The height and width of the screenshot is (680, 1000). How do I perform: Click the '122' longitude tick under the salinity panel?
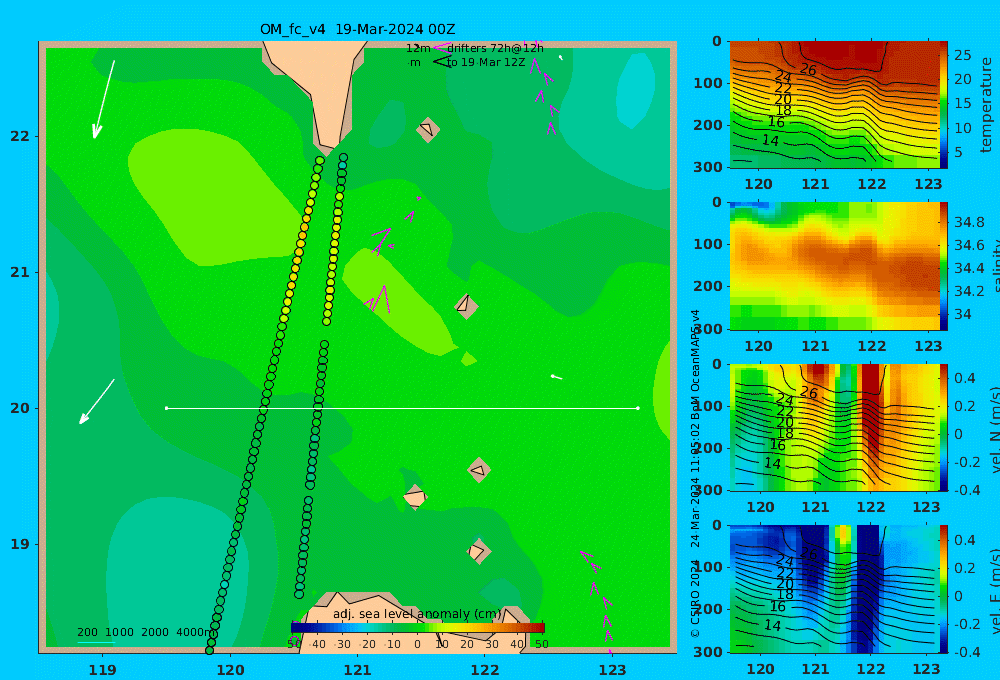pos(872,346)
